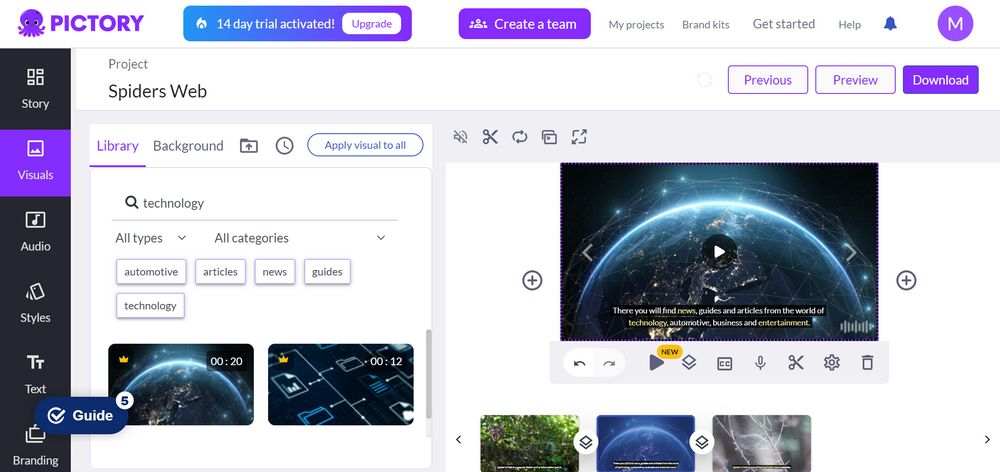
Task: Expand the All types dropdown
Action: [151, 238]
